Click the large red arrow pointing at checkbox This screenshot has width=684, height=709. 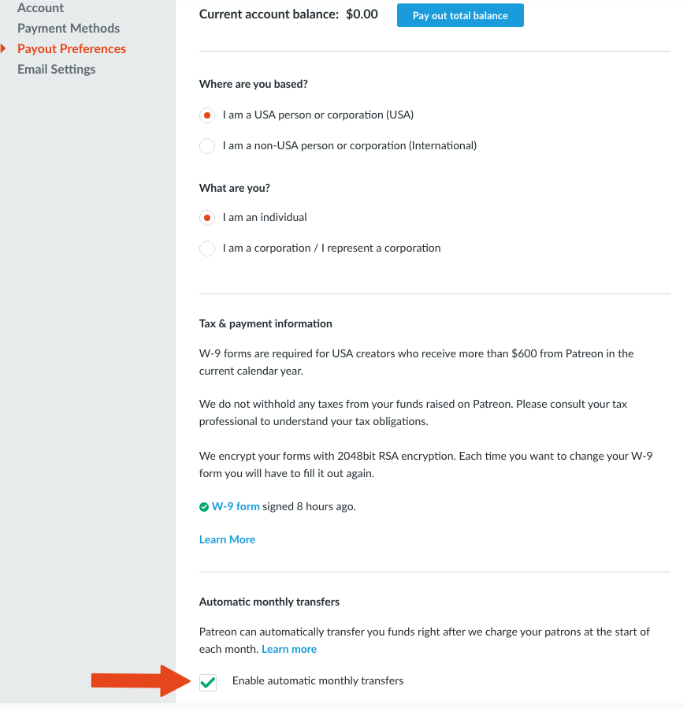coord(139,681)
